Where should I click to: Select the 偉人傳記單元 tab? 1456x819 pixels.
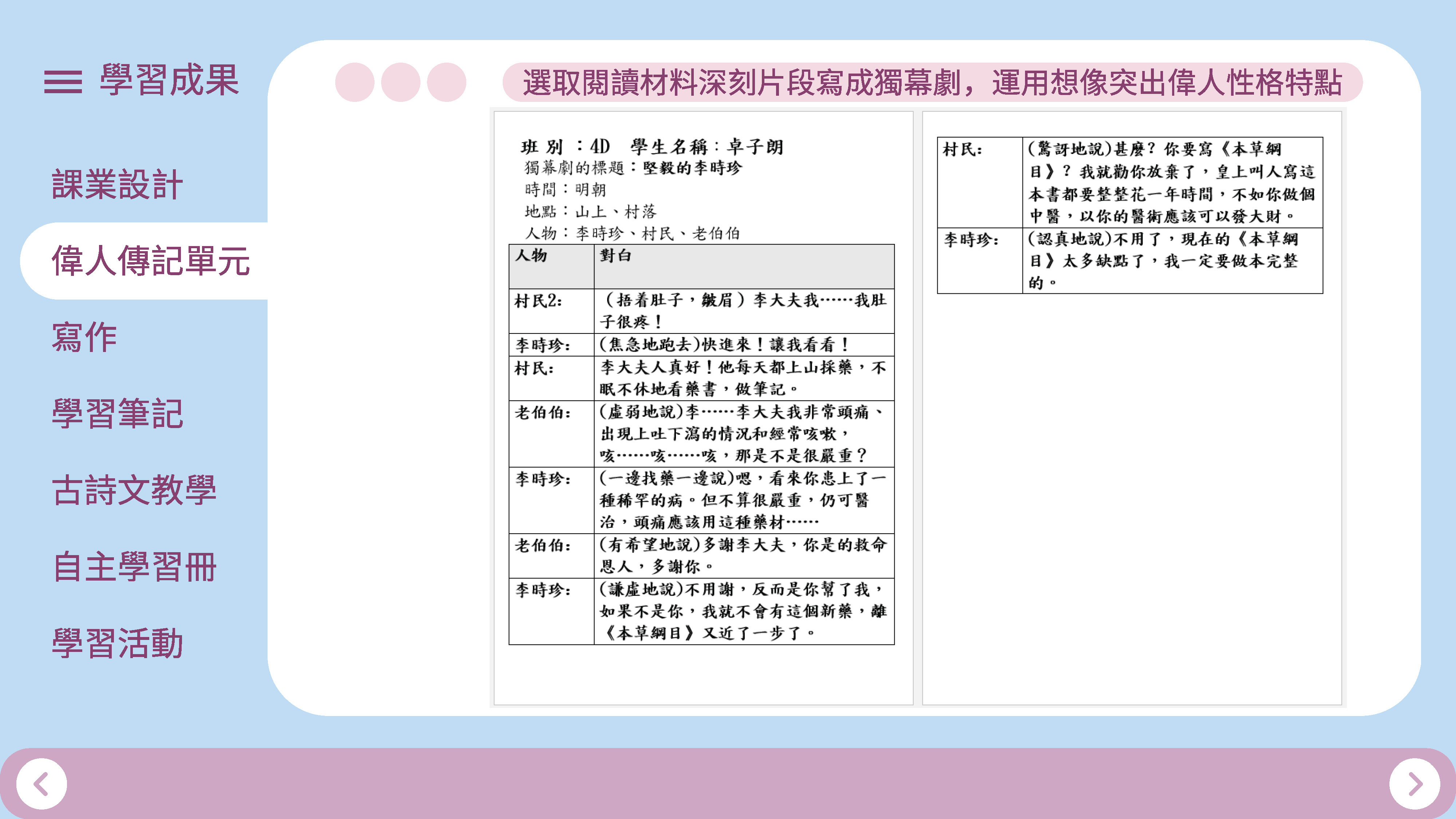[150, 261]
